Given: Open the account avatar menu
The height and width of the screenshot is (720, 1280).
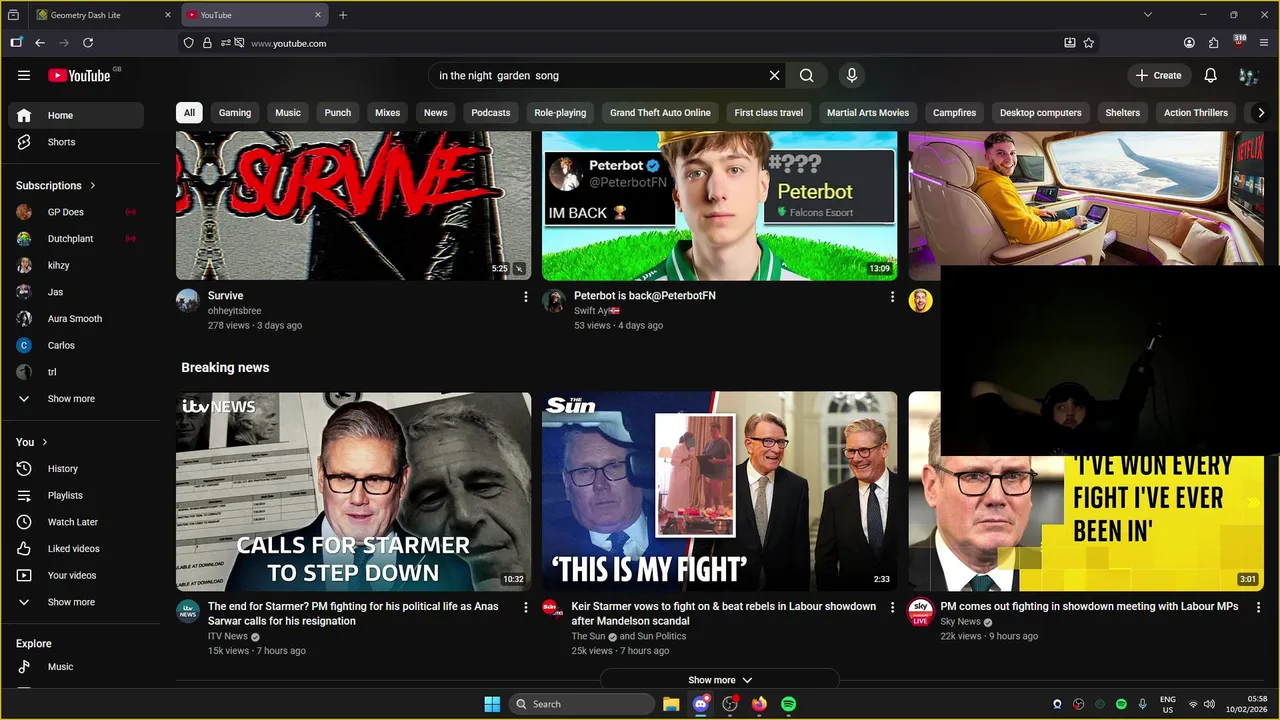Looking at the screenshot, I should point(1248,75).
